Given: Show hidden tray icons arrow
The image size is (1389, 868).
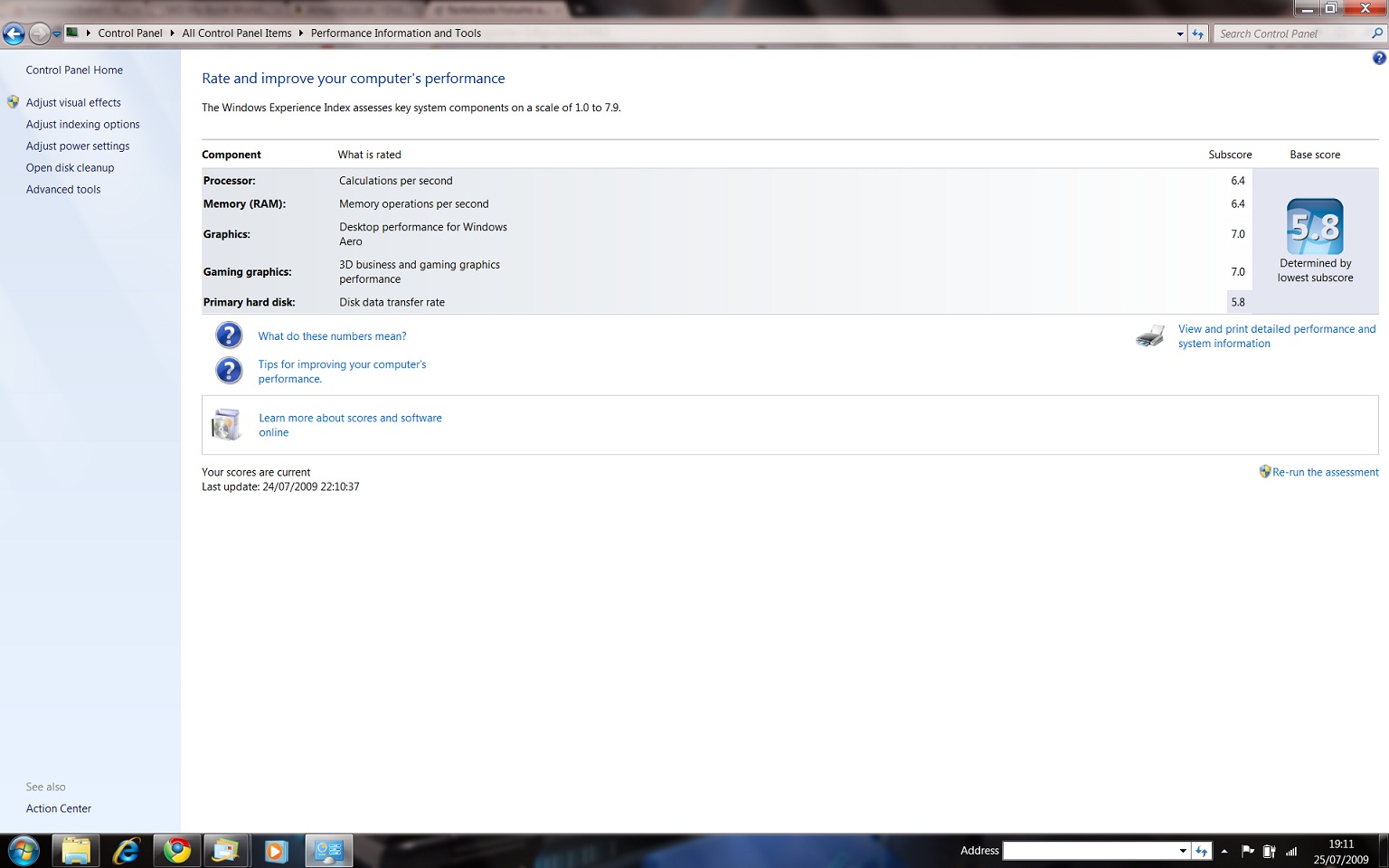Looking at the screenshot, I should coord(1224,851).
